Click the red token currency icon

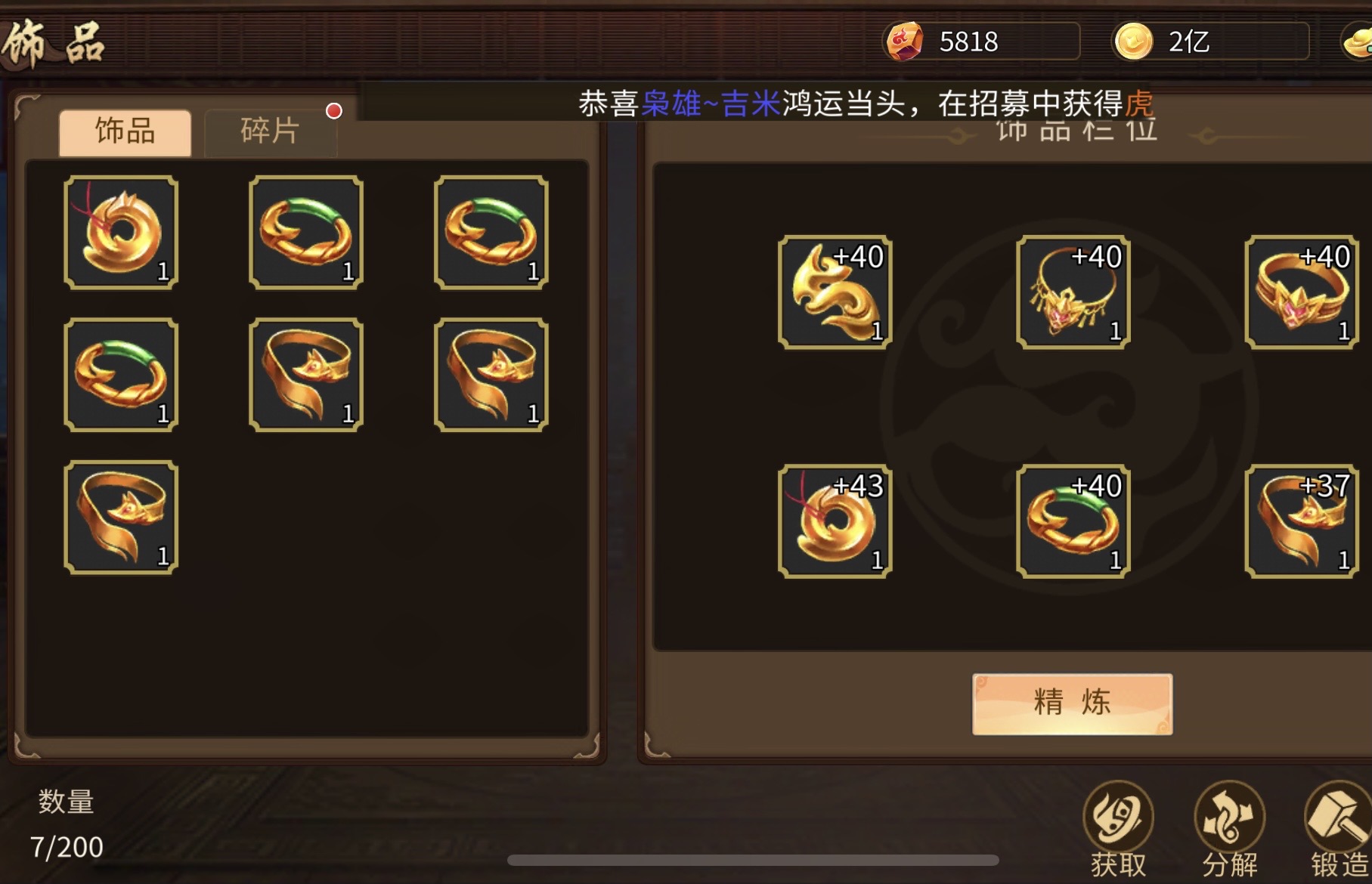coord(904,41)
